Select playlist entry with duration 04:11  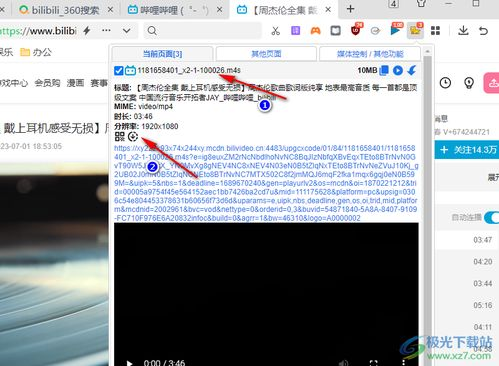click(x=482, y=327)
